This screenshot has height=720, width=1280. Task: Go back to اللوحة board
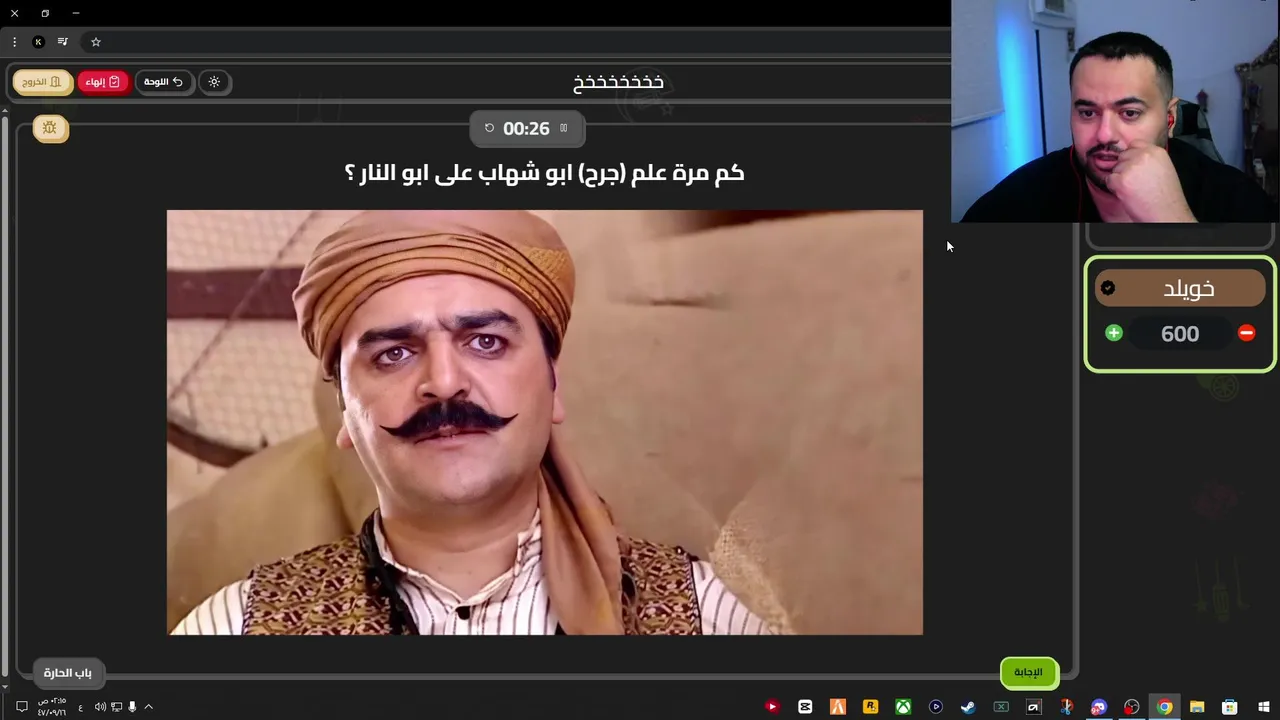163,82
